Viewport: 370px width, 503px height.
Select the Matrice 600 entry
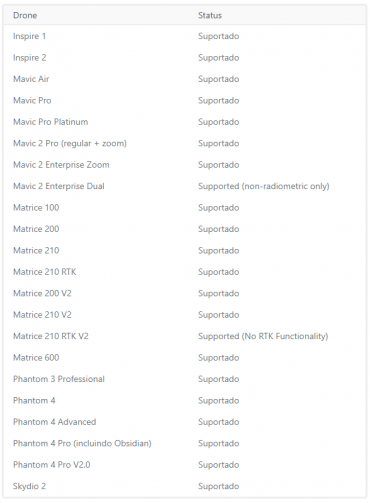36,357
